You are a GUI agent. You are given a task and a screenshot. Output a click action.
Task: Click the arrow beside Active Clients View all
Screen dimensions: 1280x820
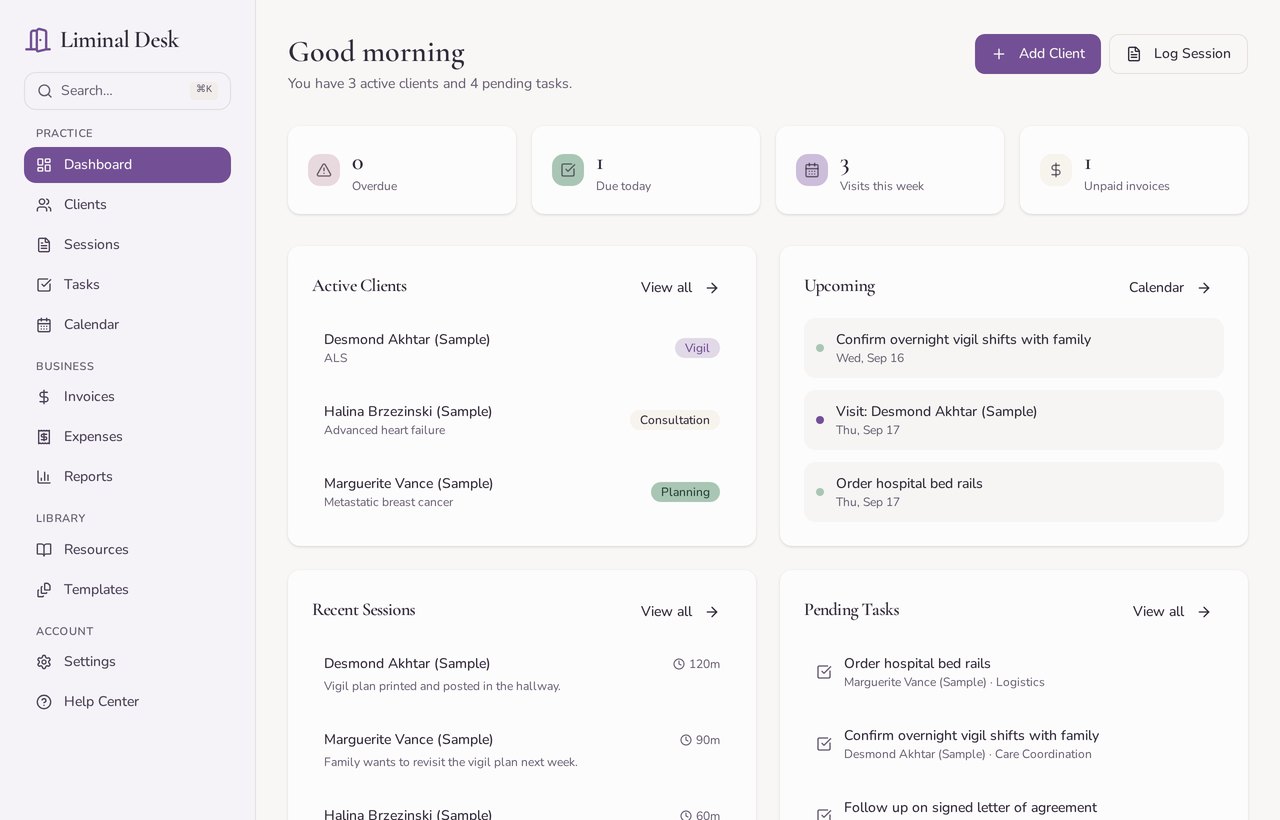click(x=712, y=288)
